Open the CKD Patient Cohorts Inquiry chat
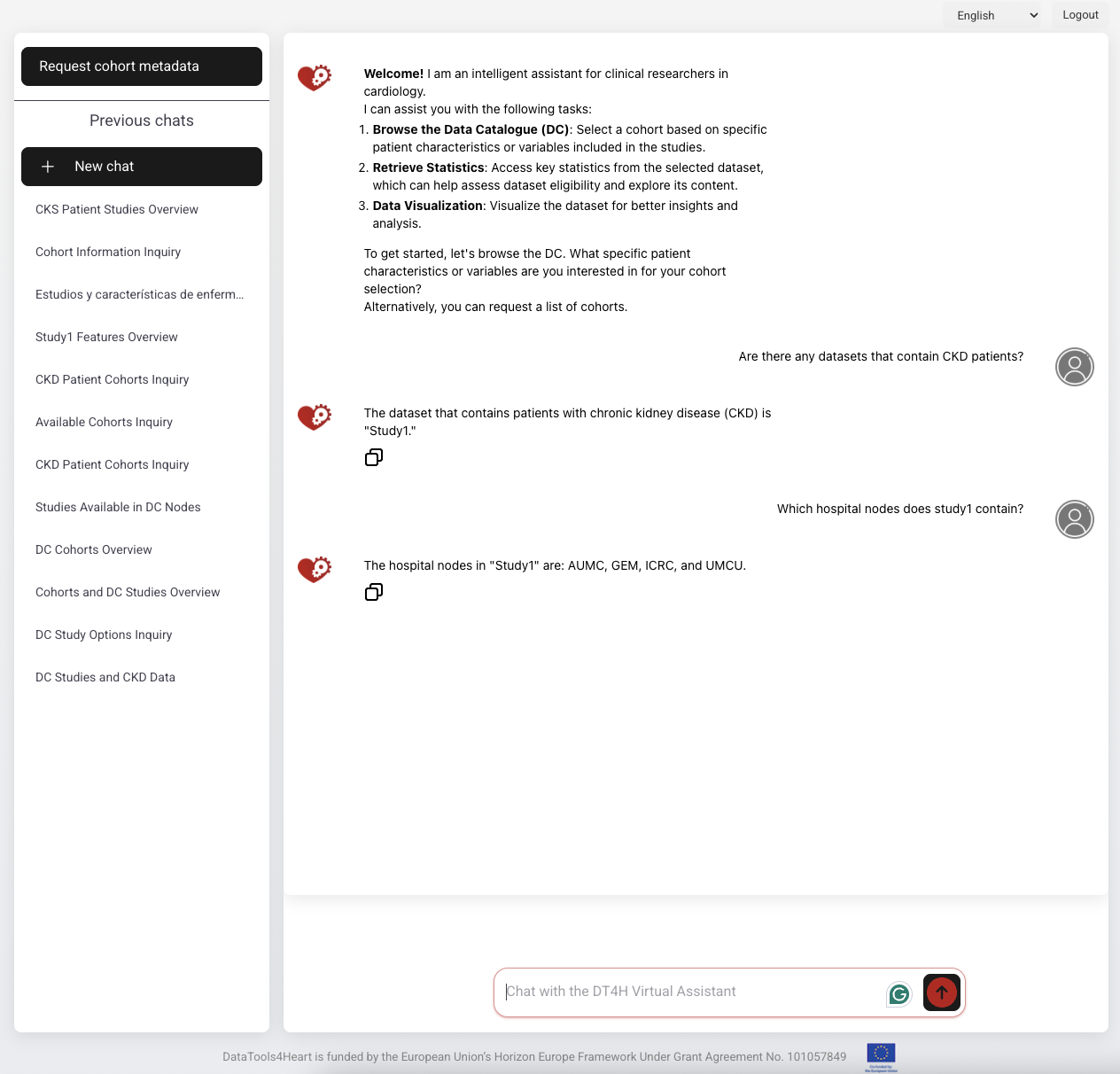Screen dimensions: 1120x1074 (112, 379)
